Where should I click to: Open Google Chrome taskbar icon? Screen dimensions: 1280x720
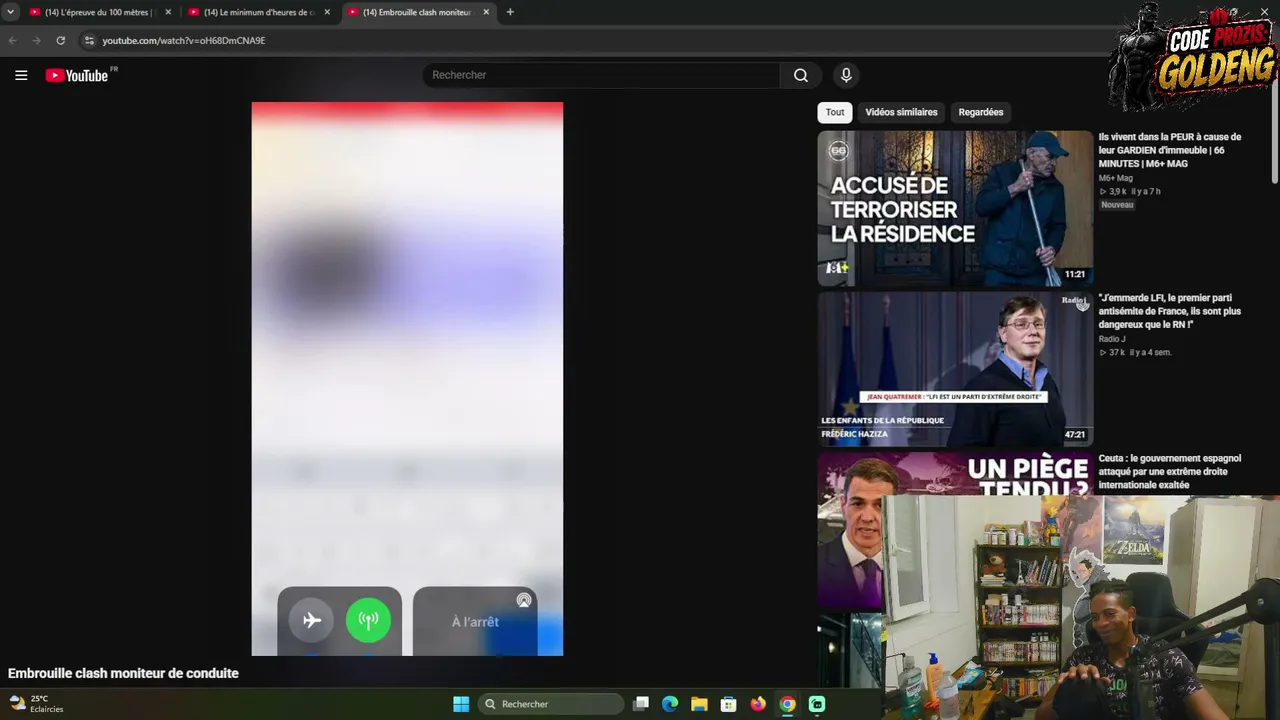[x=788, y=704]
